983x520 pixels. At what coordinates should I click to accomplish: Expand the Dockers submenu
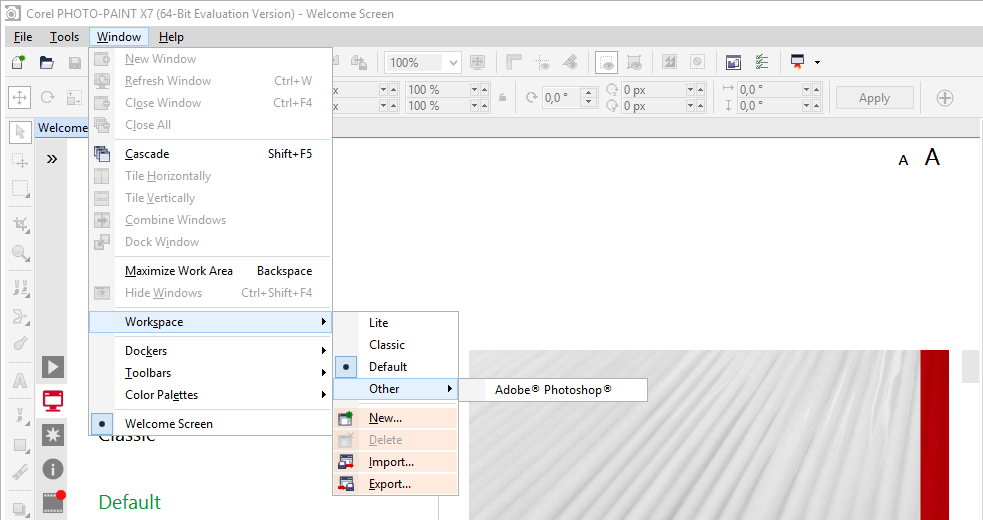[x=210, y=351]
